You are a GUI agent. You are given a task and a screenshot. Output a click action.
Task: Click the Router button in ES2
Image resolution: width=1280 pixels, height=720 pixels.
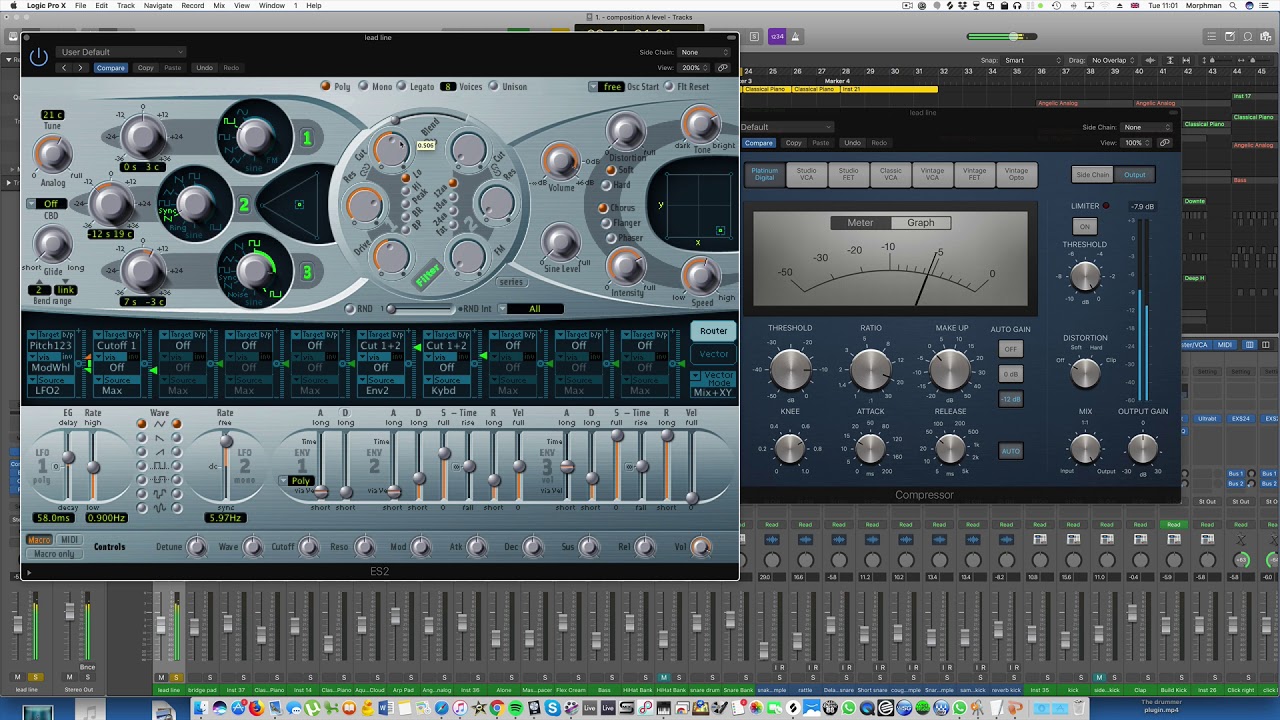pyautogui.click(x=713, y=330)
